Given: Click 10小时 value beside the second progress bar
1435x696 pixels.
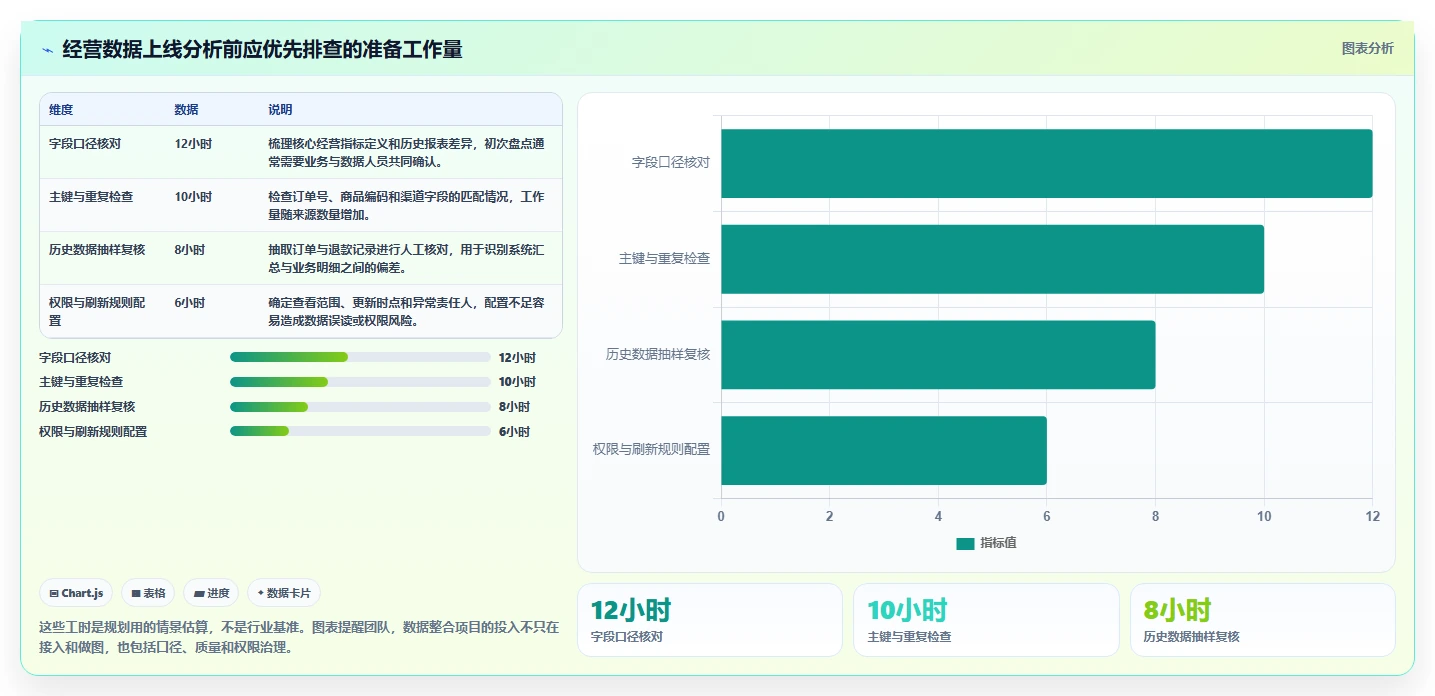Looking at the screenshot, I should click(x=517, y=382).
